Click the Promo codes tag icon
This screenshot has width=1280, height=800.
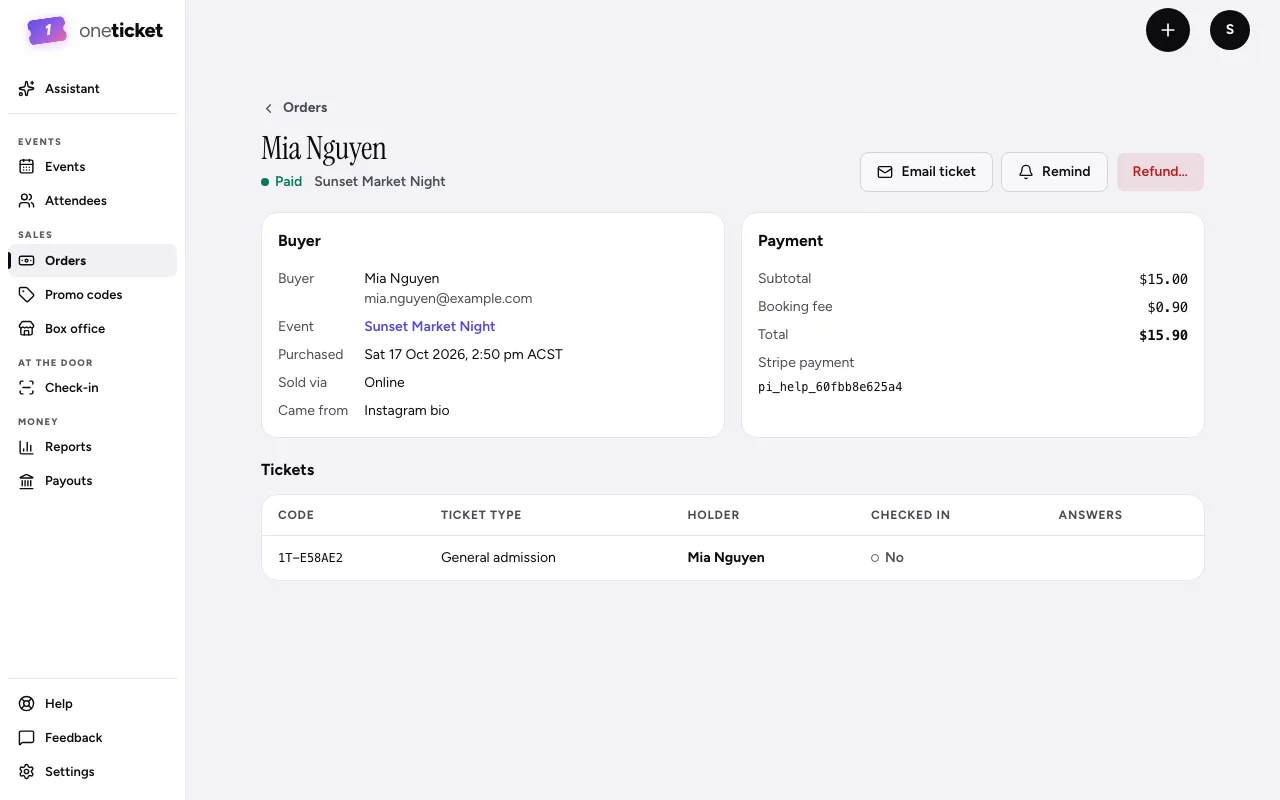(x=27, y=295)
